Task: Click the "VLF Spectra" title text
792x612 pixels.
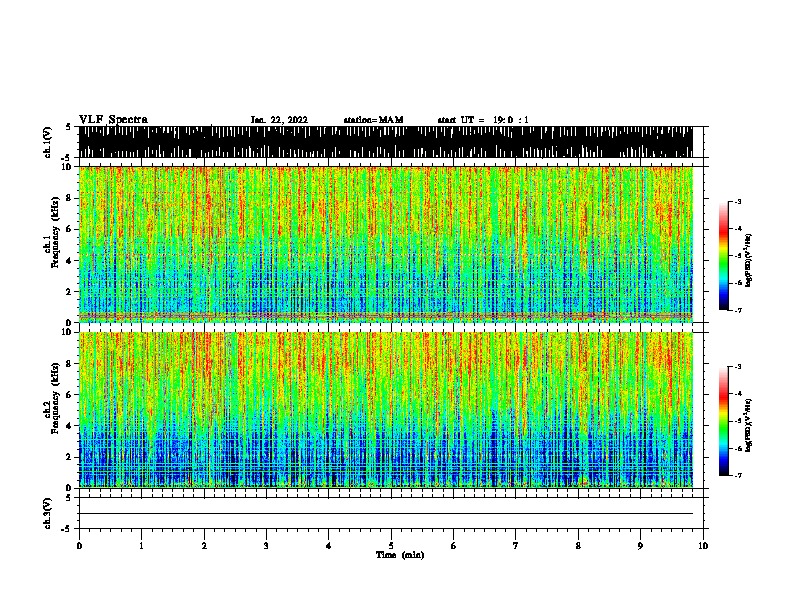Action: (x=113, y=120)
